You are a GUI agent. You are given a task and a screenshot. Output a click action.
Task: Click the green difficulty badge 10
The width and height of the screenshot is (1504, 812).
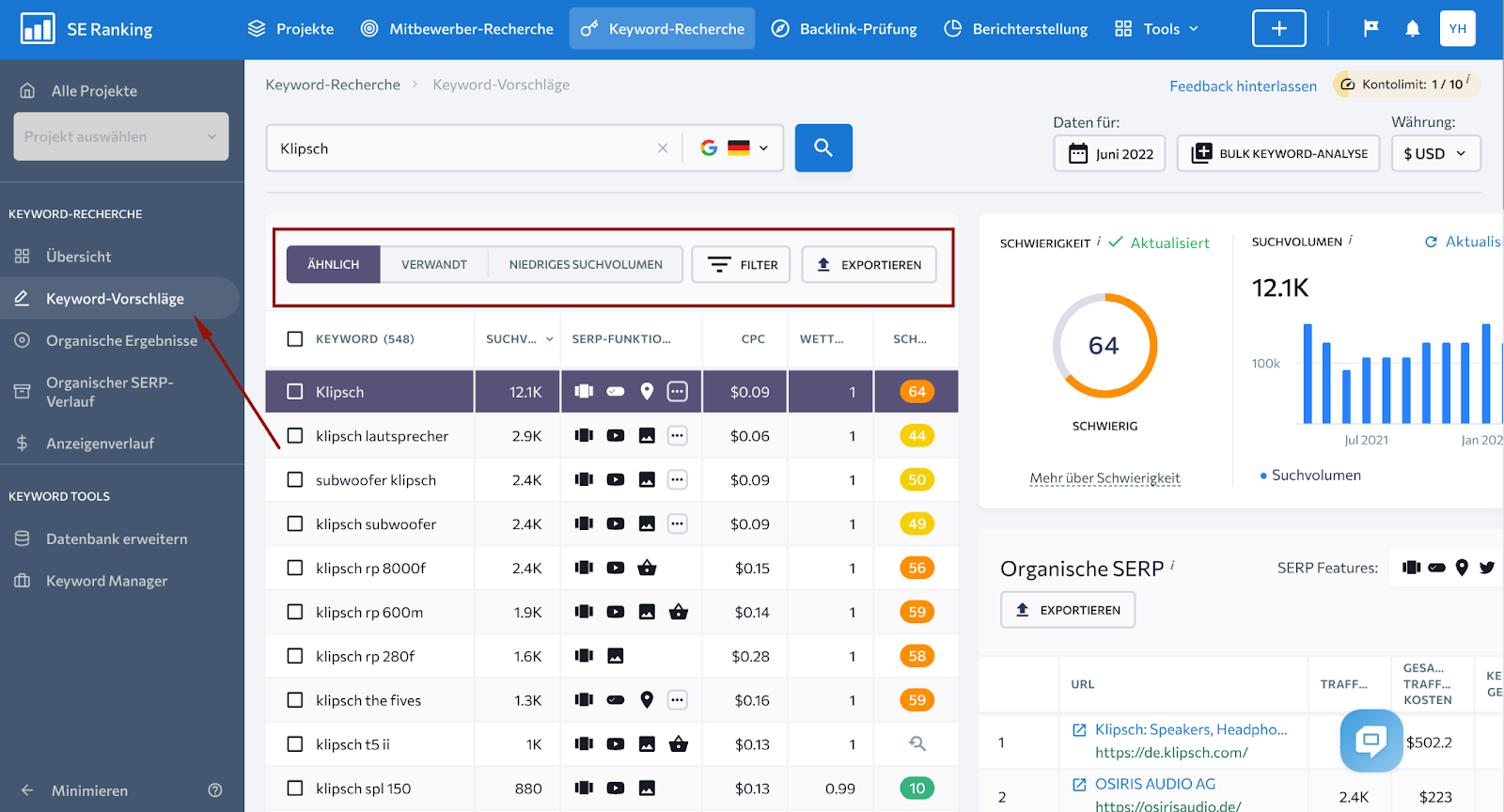coord(917,788)
